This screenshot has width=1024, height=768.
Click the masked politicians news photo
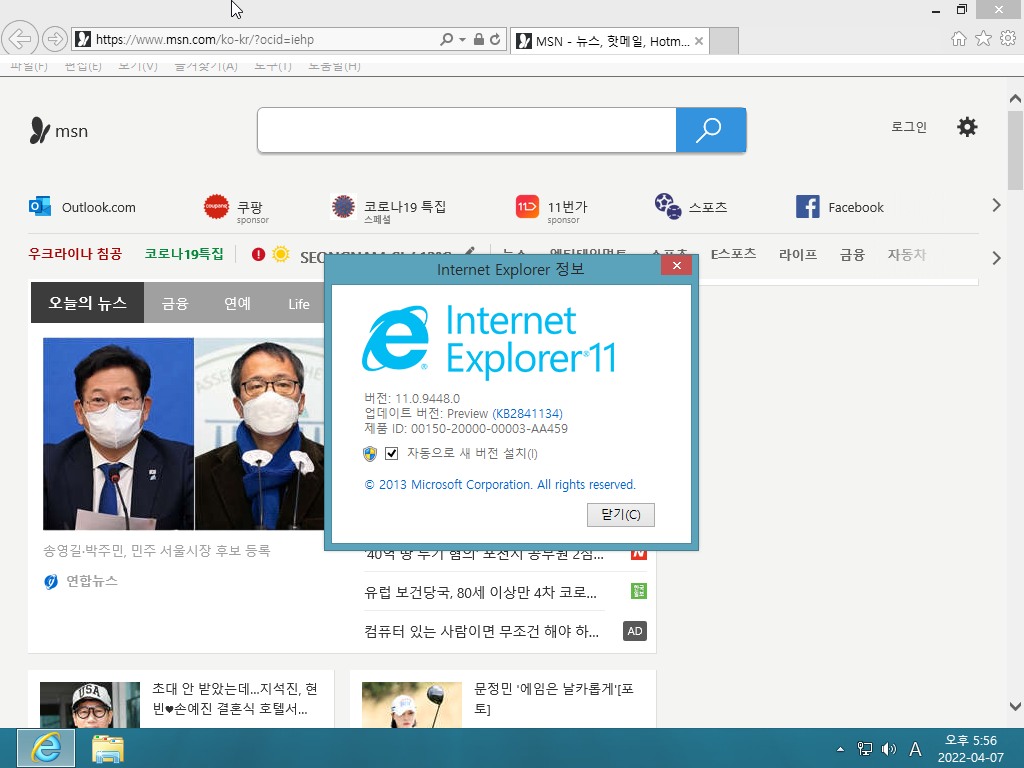click(x=184, y=434)
